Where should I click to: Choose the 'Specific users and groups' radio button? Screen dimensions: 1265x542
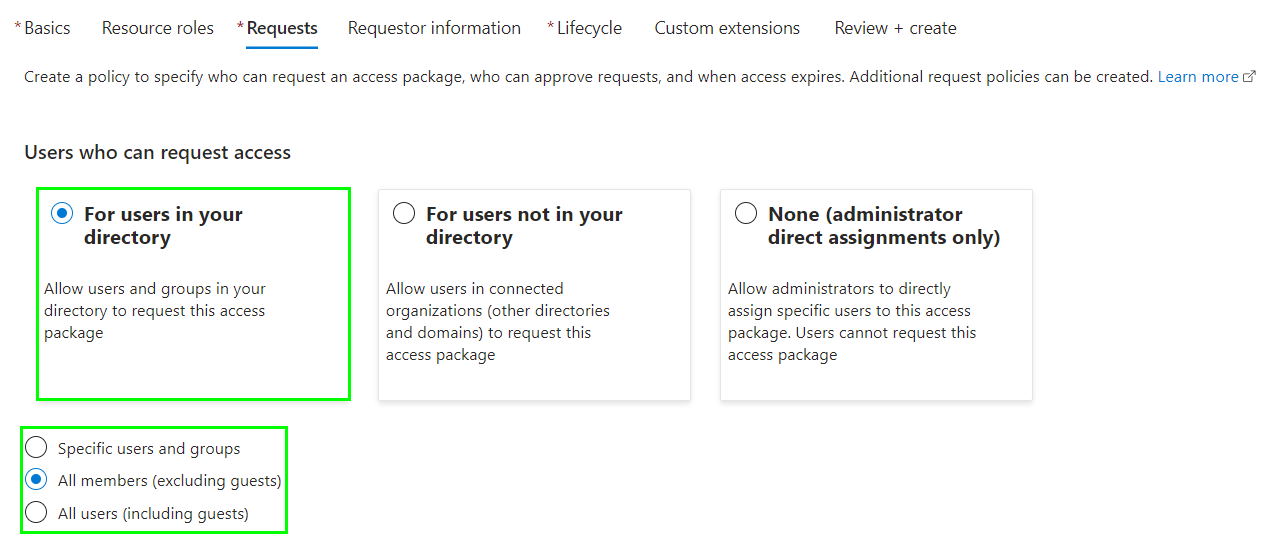(36, 448)
